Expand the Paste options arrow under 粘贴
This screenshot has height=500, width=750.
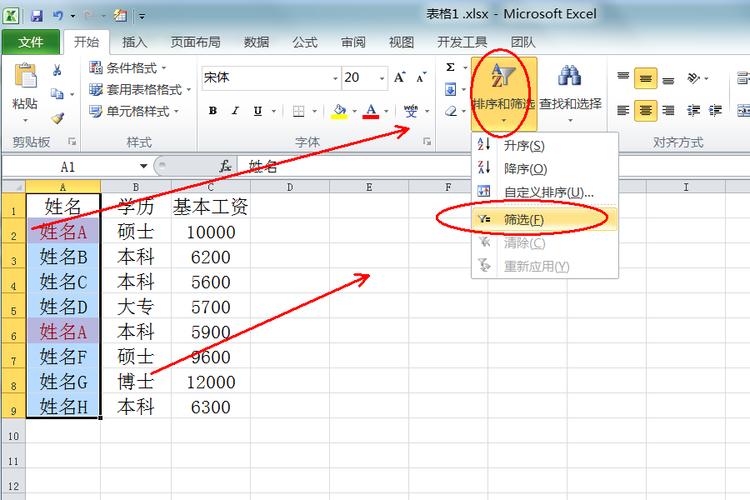coord(25,120)
